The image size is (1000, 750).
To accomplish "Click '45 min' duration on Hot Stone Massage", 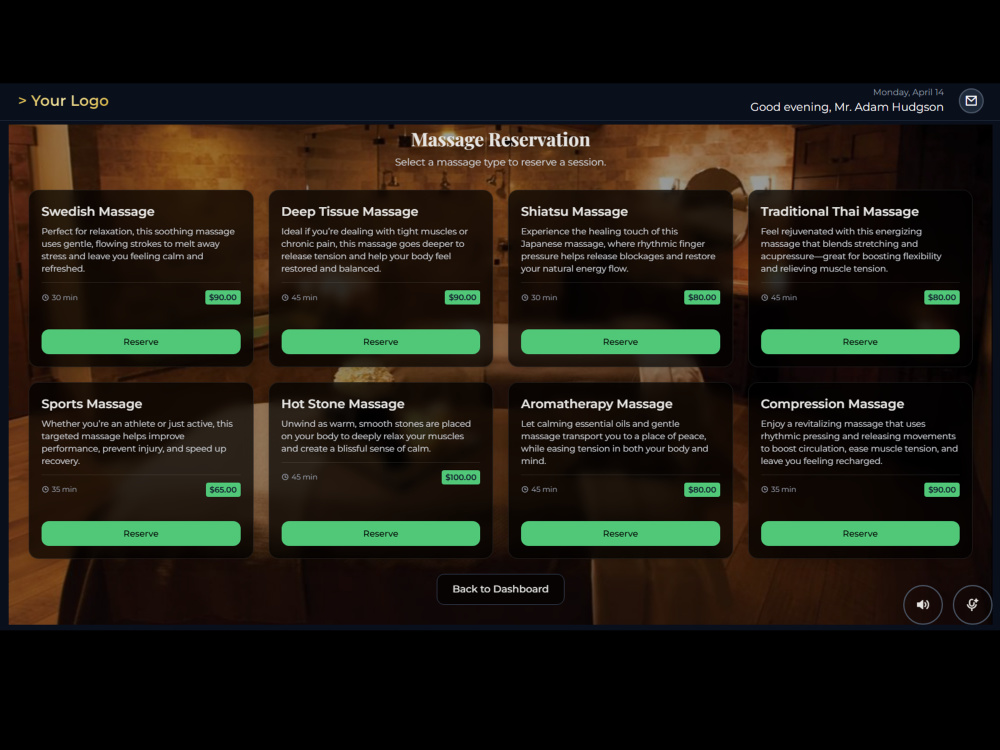I will (304, 477).
